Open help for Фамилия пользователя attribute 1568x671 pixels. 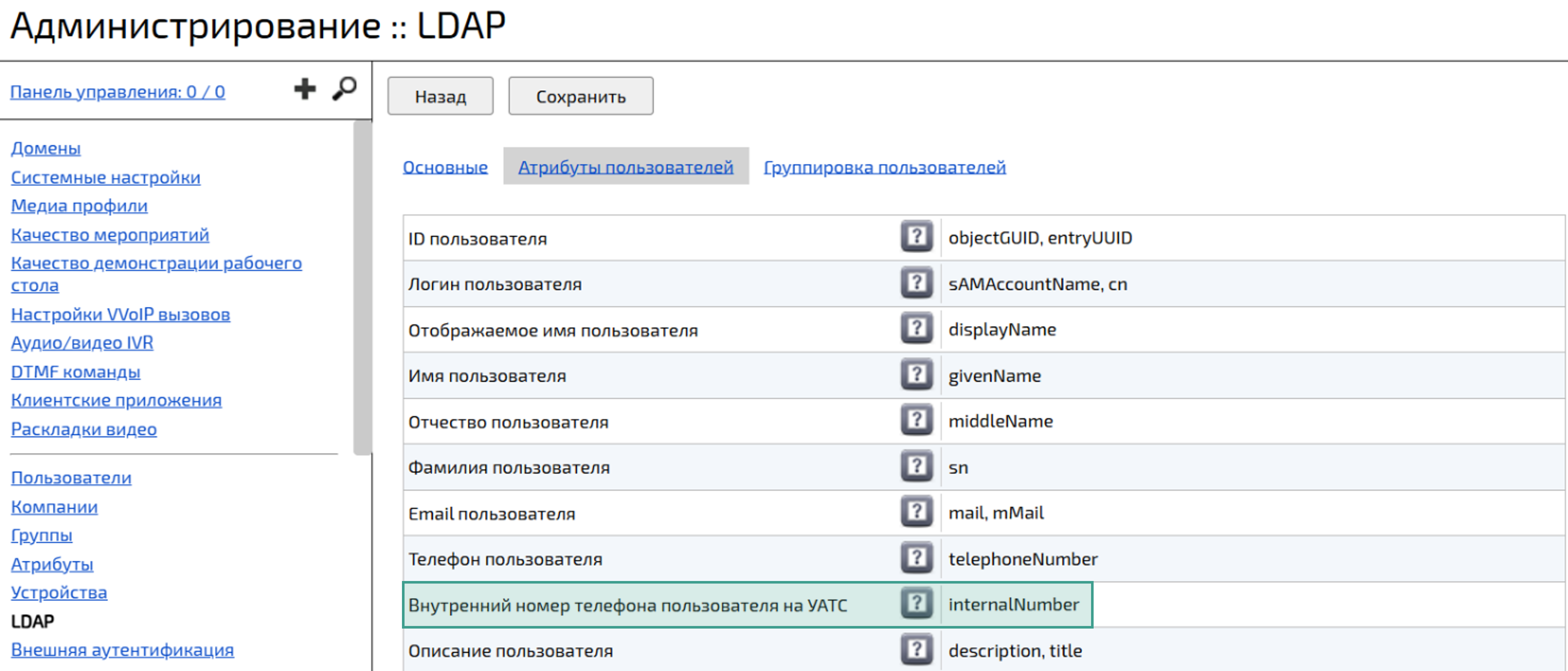pos(917,466)
